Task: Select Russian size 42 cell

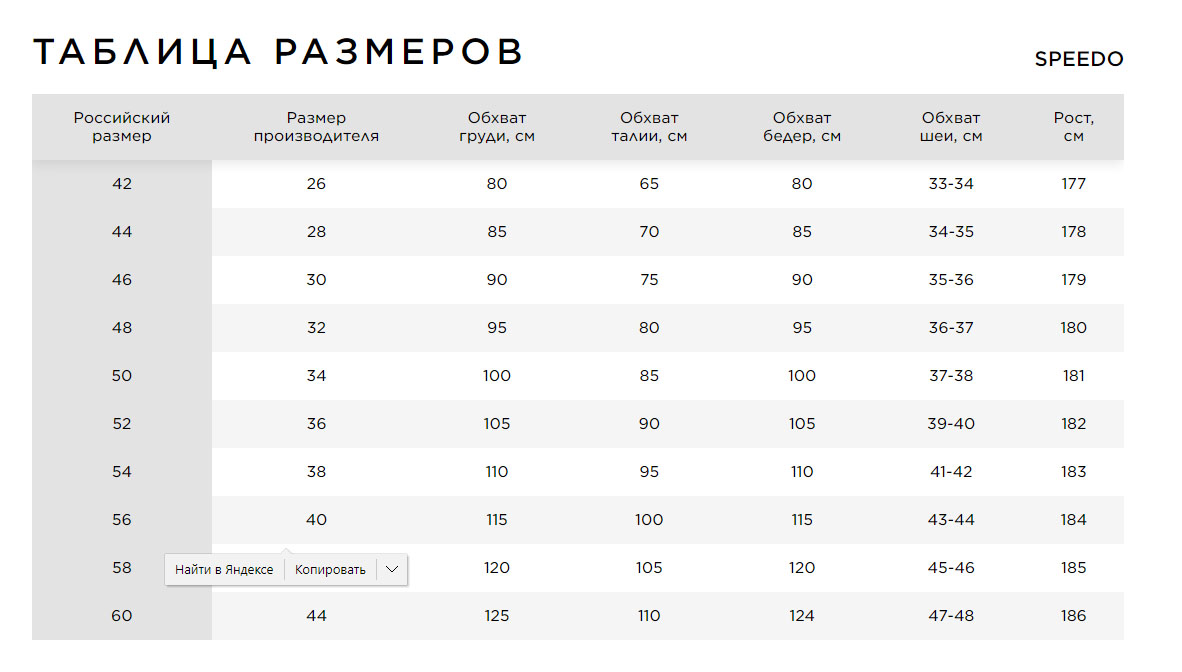Action: point(122,184)
